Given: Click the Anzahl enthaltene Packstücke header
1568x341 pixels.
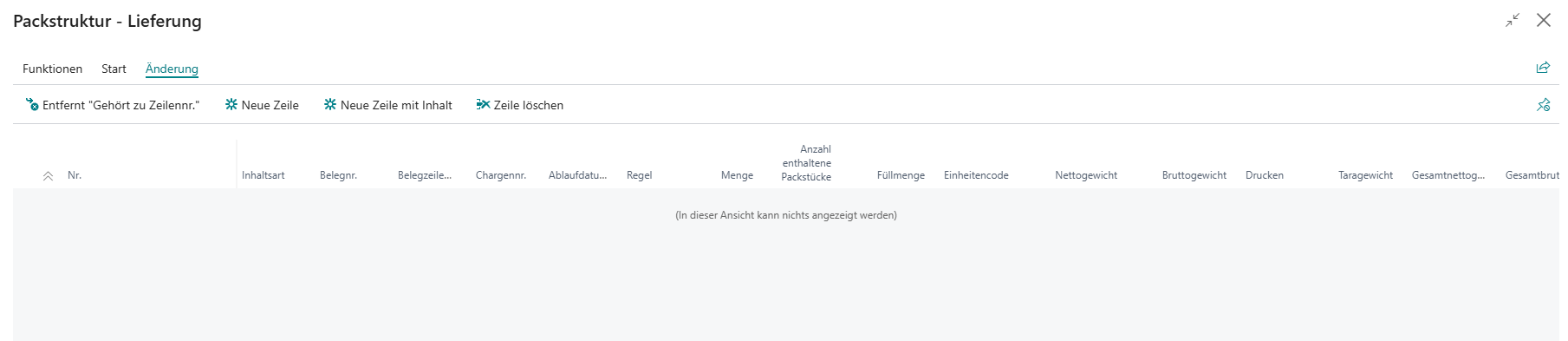Looking at the screenshot, I should tap(806, 163).
